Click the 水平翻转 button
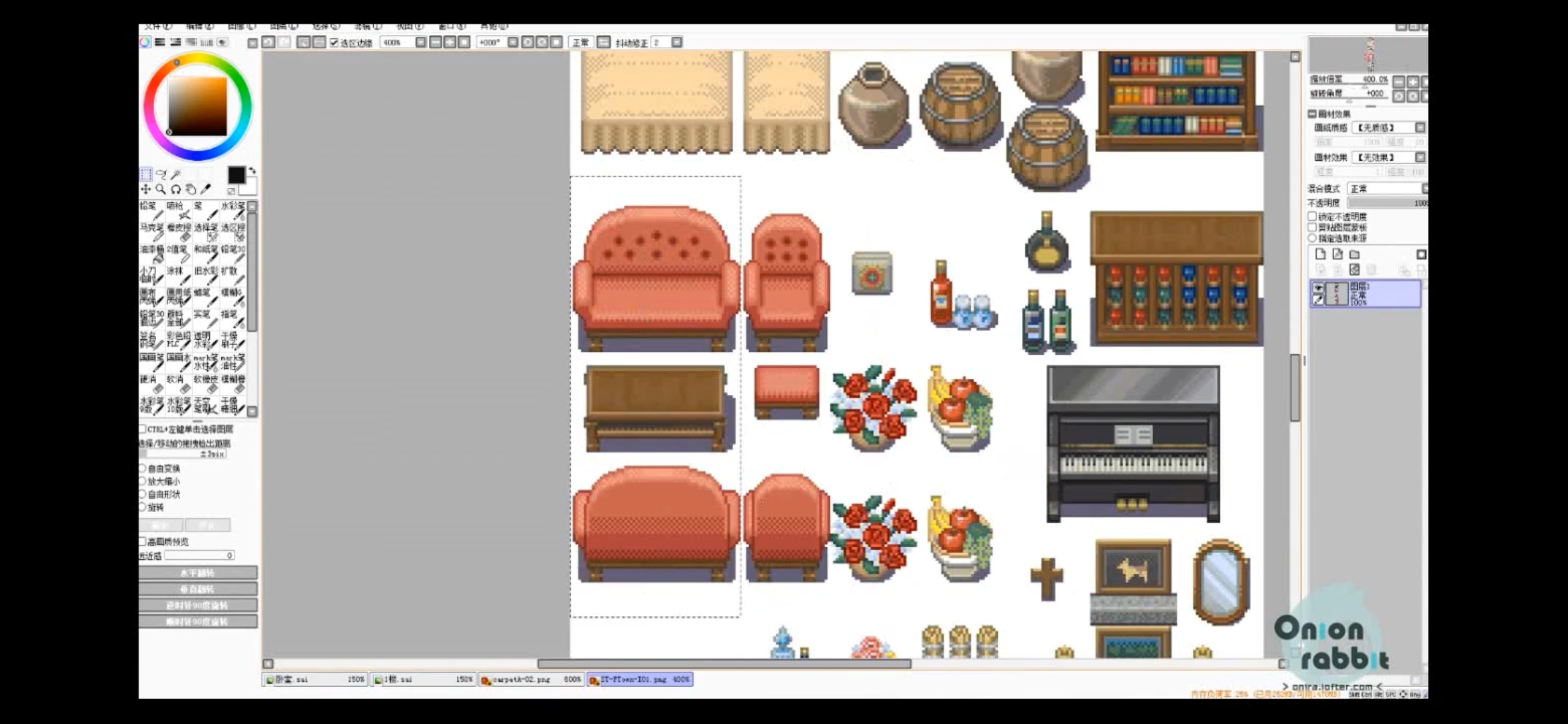The image size is (1568, 724). [x=198, y=573]
